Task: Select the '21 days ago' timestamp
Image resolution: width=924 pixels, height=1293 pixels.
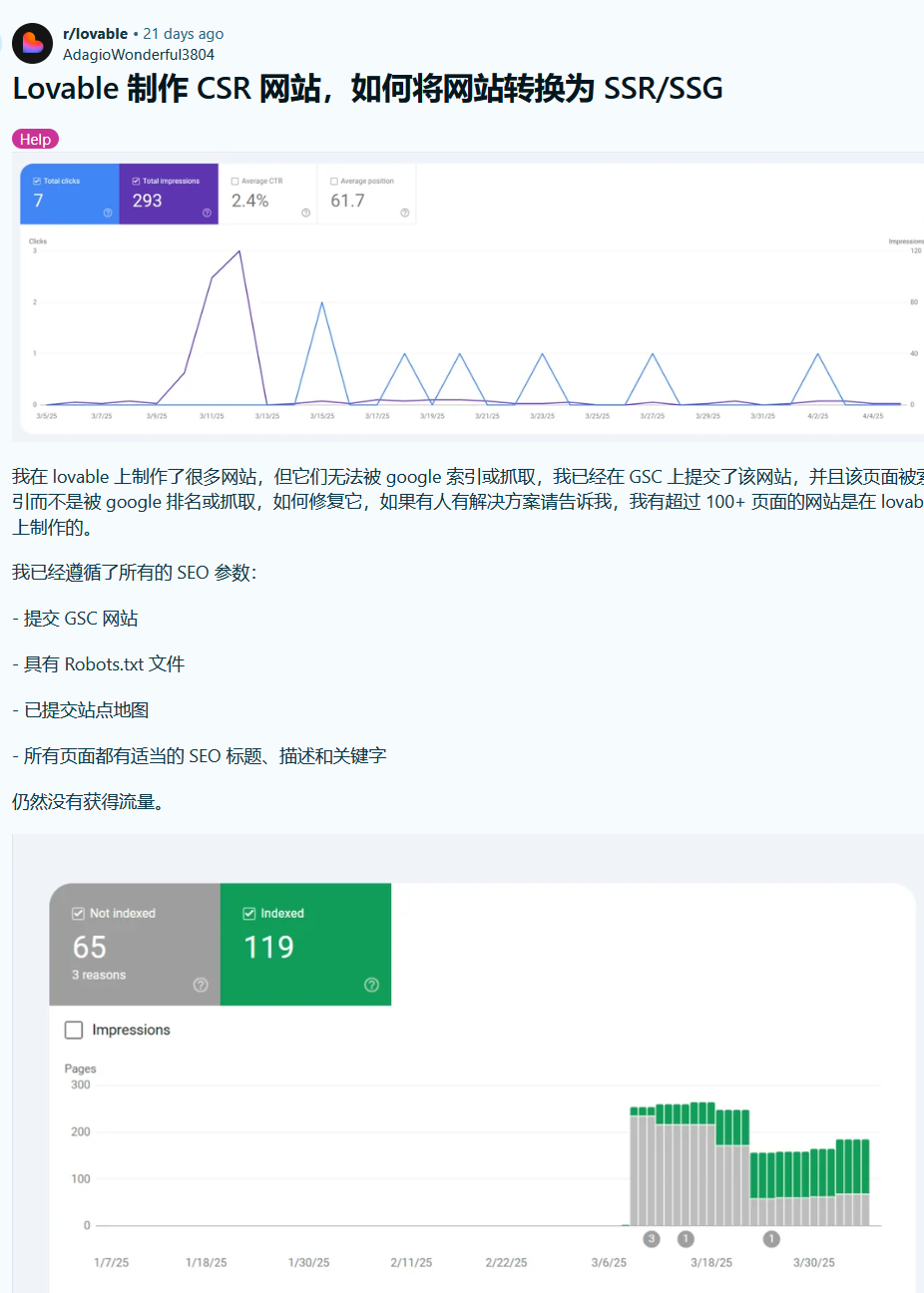Action: click(x=184, y=34)
